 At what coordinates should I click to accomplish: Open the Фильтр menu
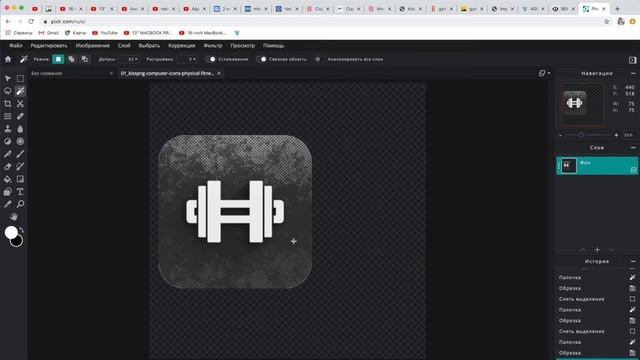[x=213, y=46]
